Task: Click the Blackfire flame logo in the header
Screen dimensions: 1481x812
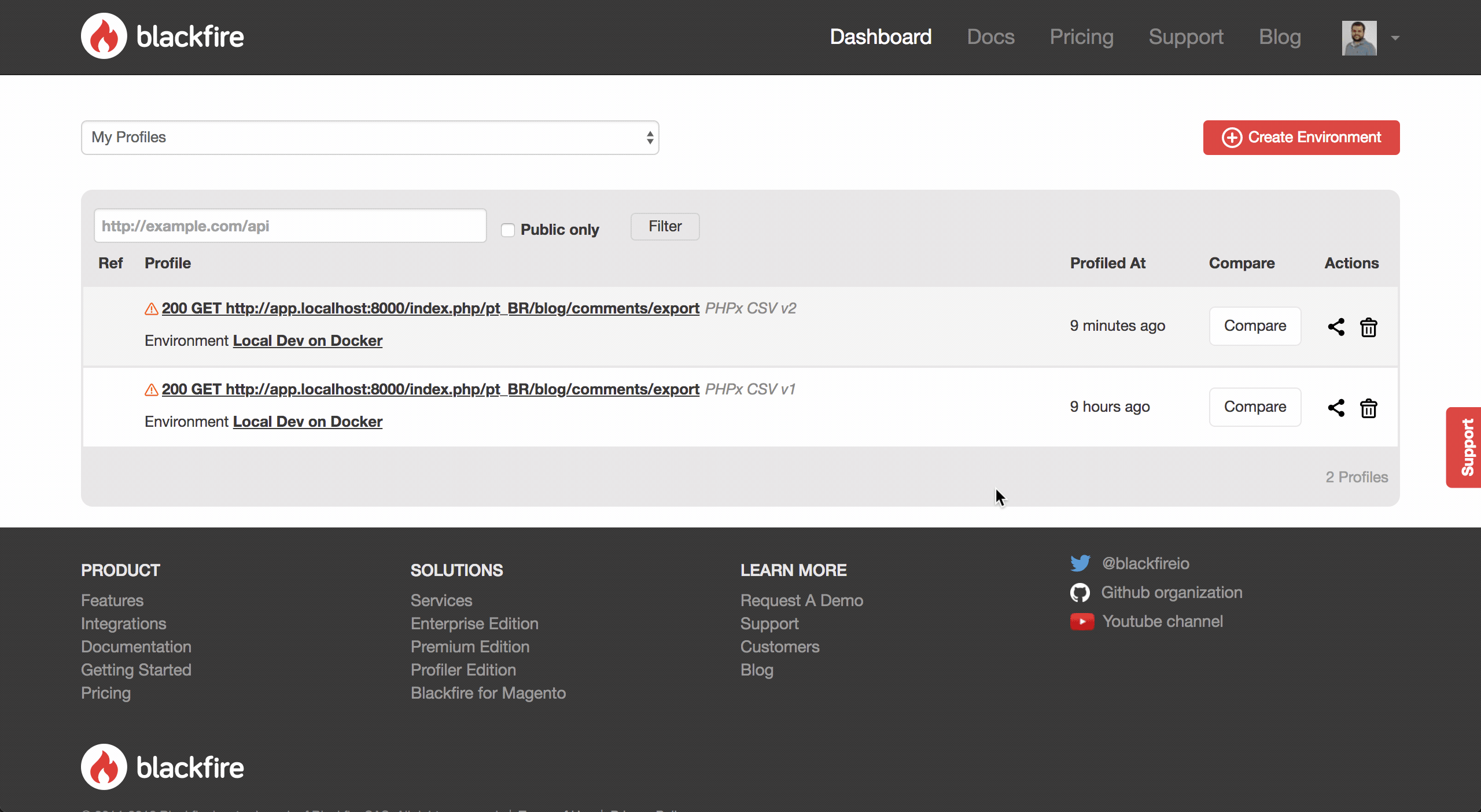Action: pos(104,36)
